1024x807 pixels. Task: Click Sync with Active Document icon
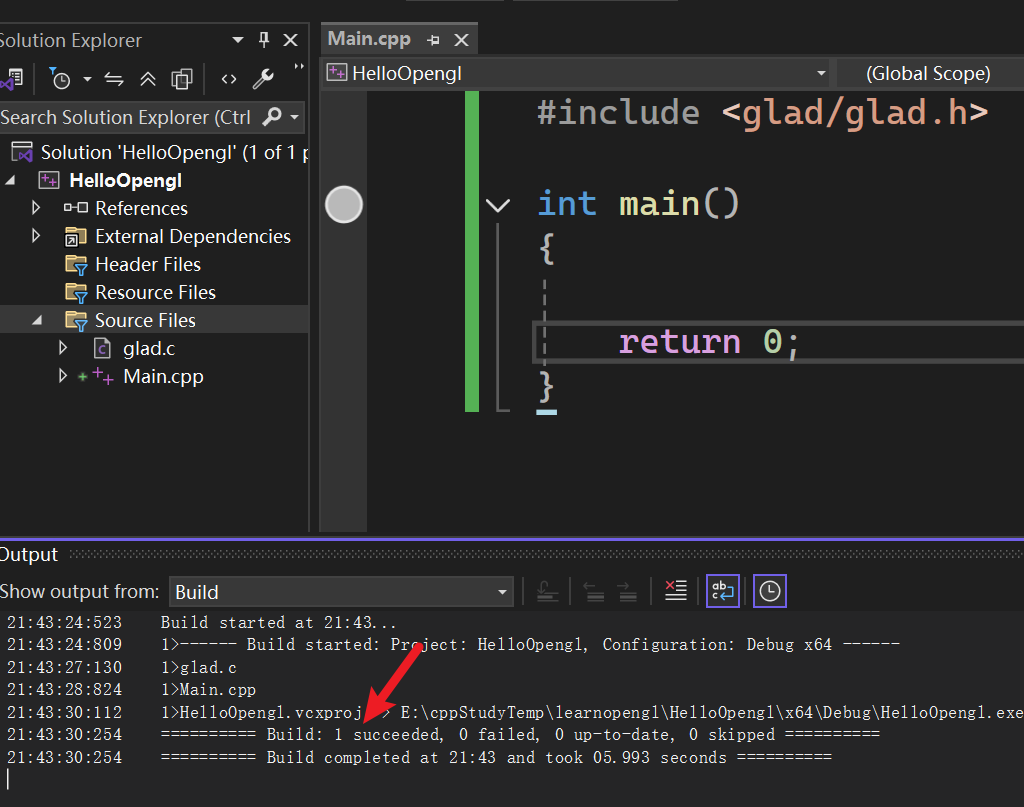click(114, 79)
